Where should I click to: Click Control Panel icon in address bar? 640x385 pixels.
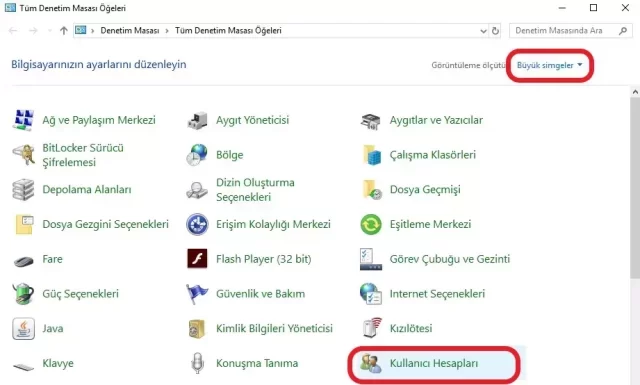coord(81,30)
